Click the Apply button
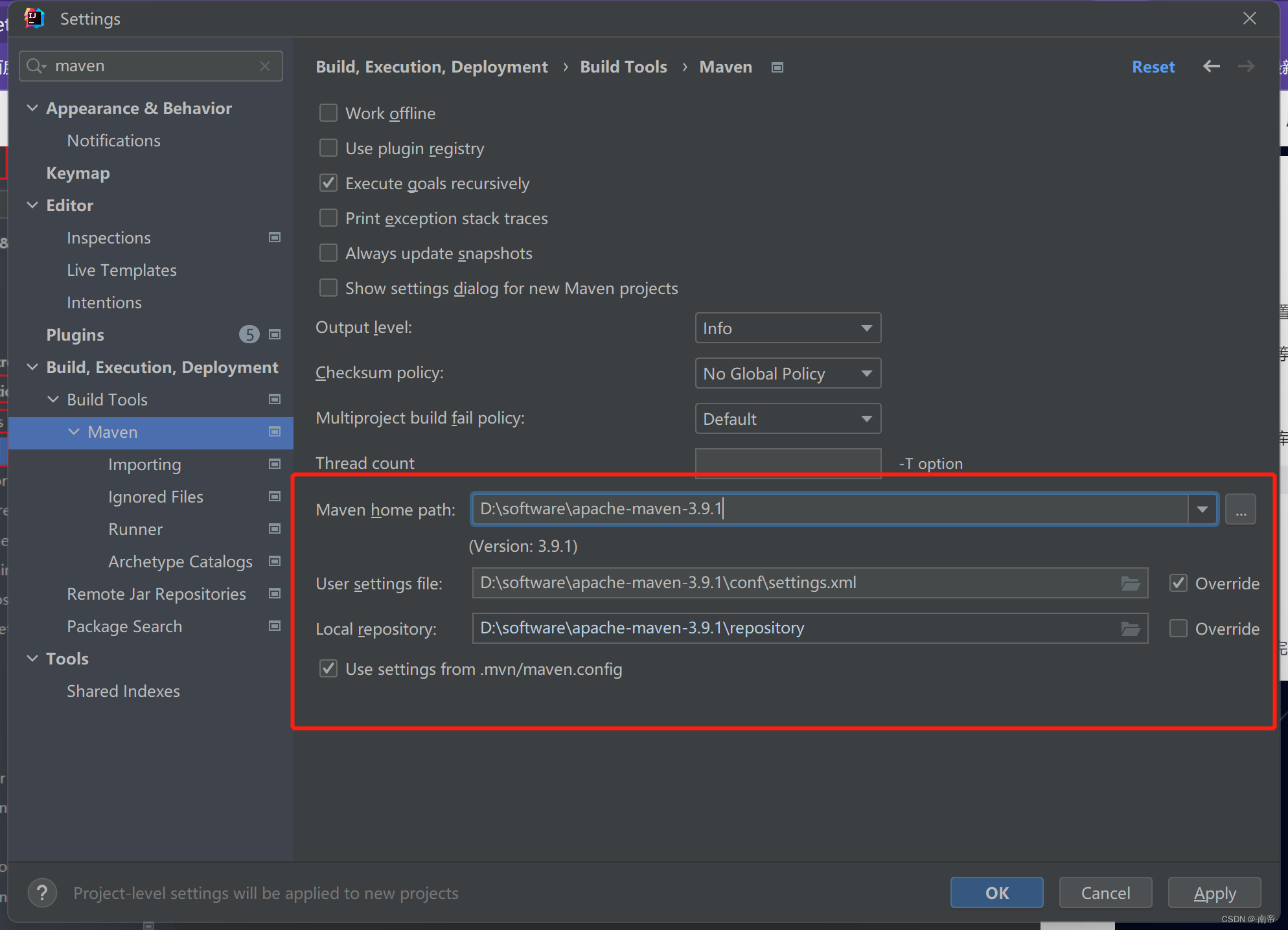Viewport: 1288px width, 930px height. point(1214,892)
